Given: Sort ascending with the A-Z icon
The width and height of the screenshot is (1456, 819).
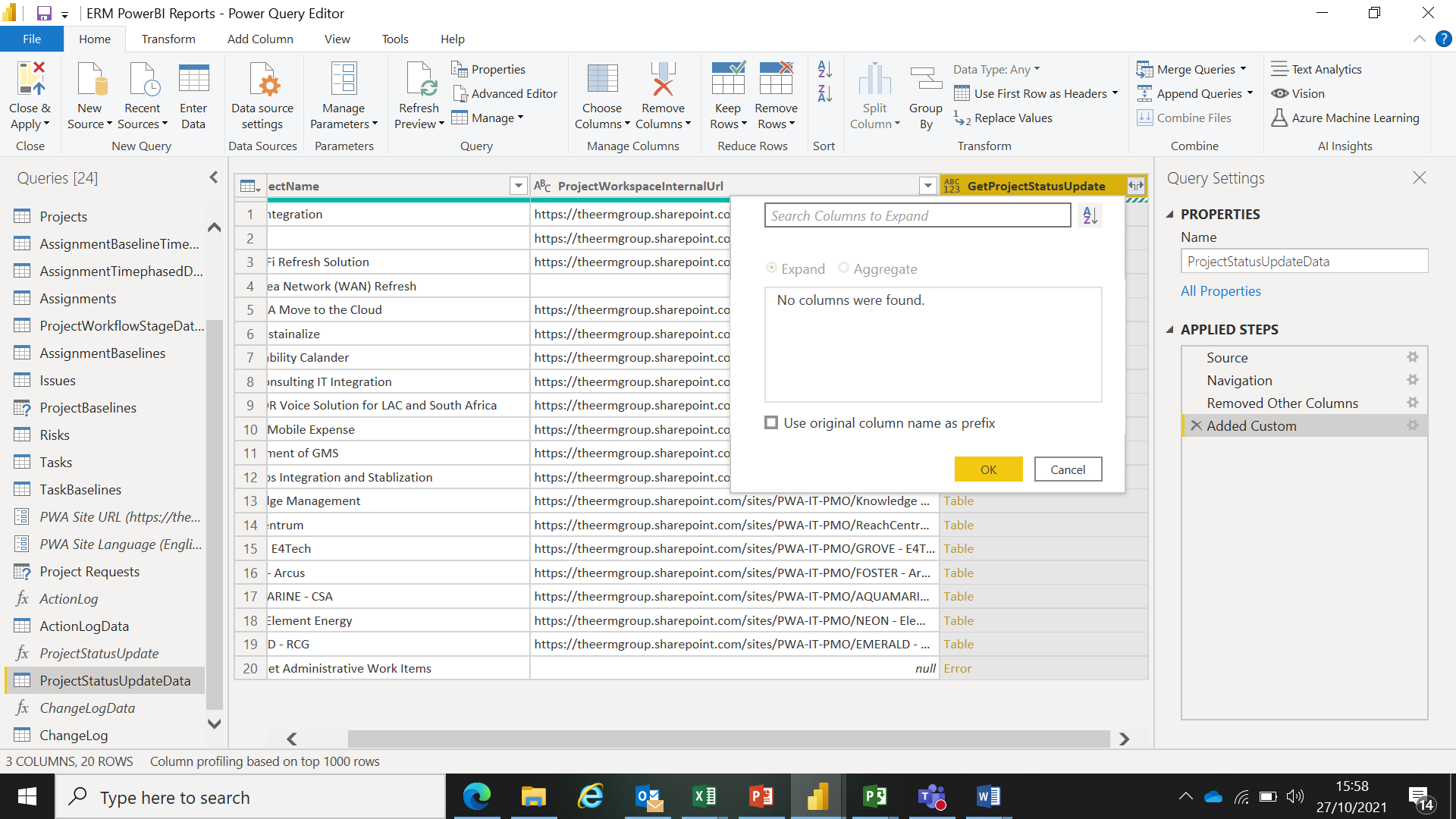Looking at the screenshot, I should coord(825,69).
